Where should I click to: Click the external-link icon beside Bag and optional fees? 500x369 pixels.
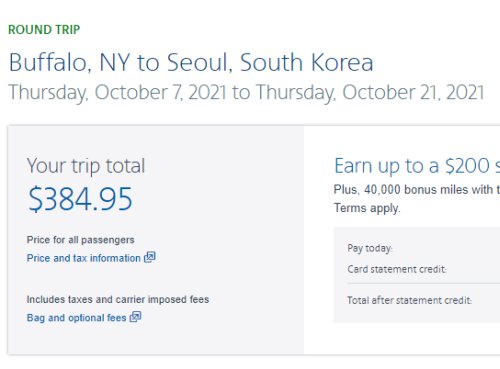pos(135,317)
